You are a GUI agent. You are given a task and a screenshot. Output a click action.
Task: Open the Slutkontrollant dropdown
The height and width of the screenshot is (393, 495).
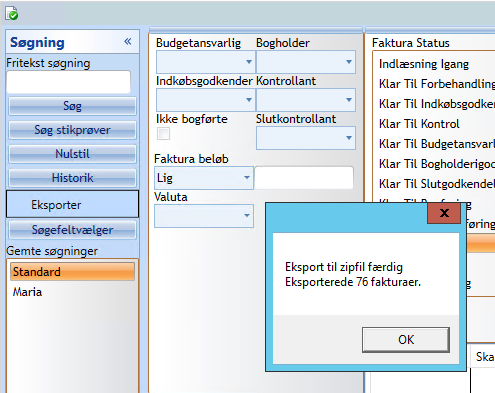point(305,138)
